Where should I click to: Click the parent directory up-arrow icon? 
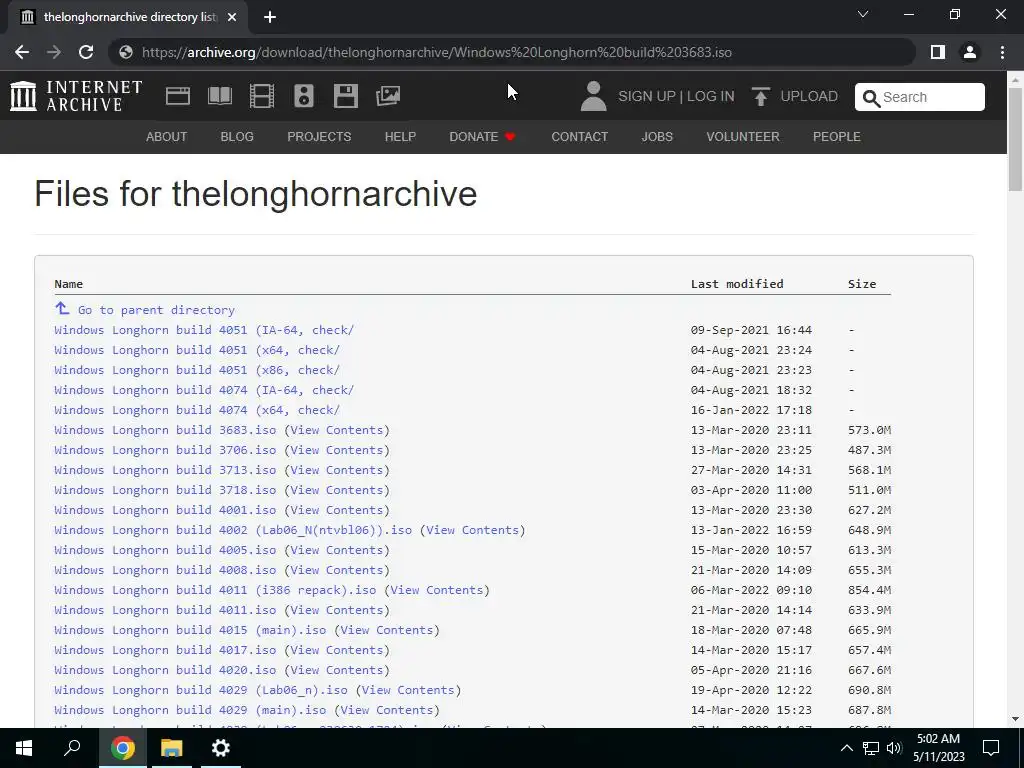62,308
